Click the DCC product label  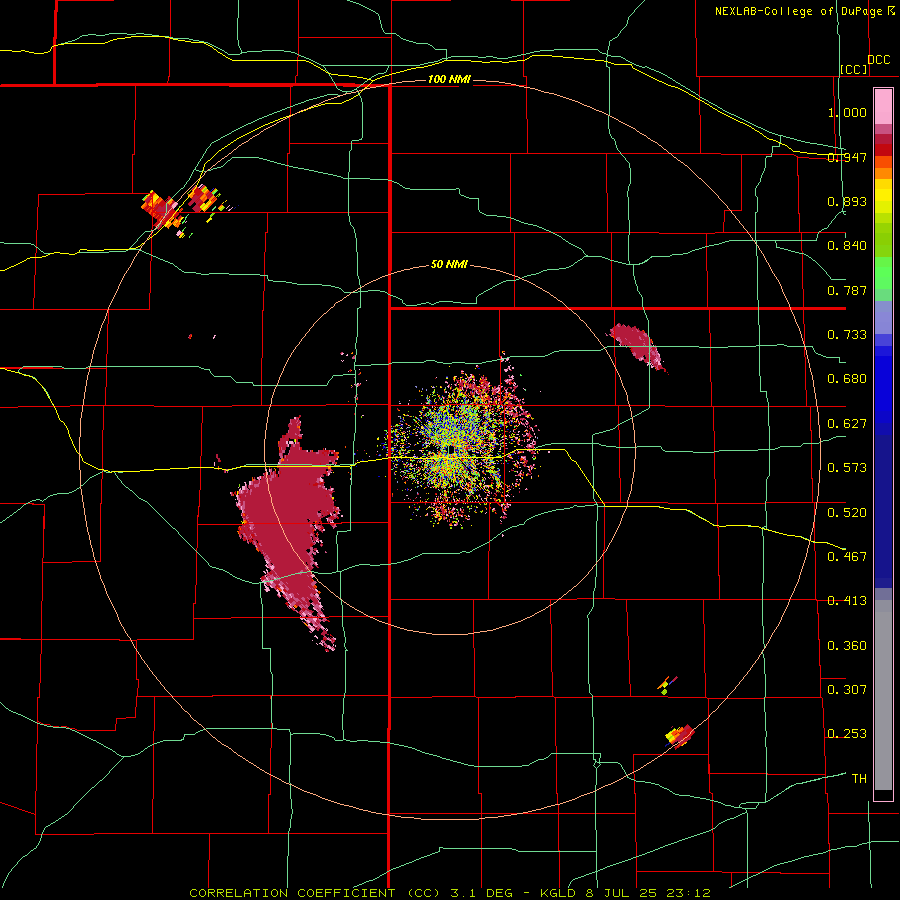coord(878,60)
